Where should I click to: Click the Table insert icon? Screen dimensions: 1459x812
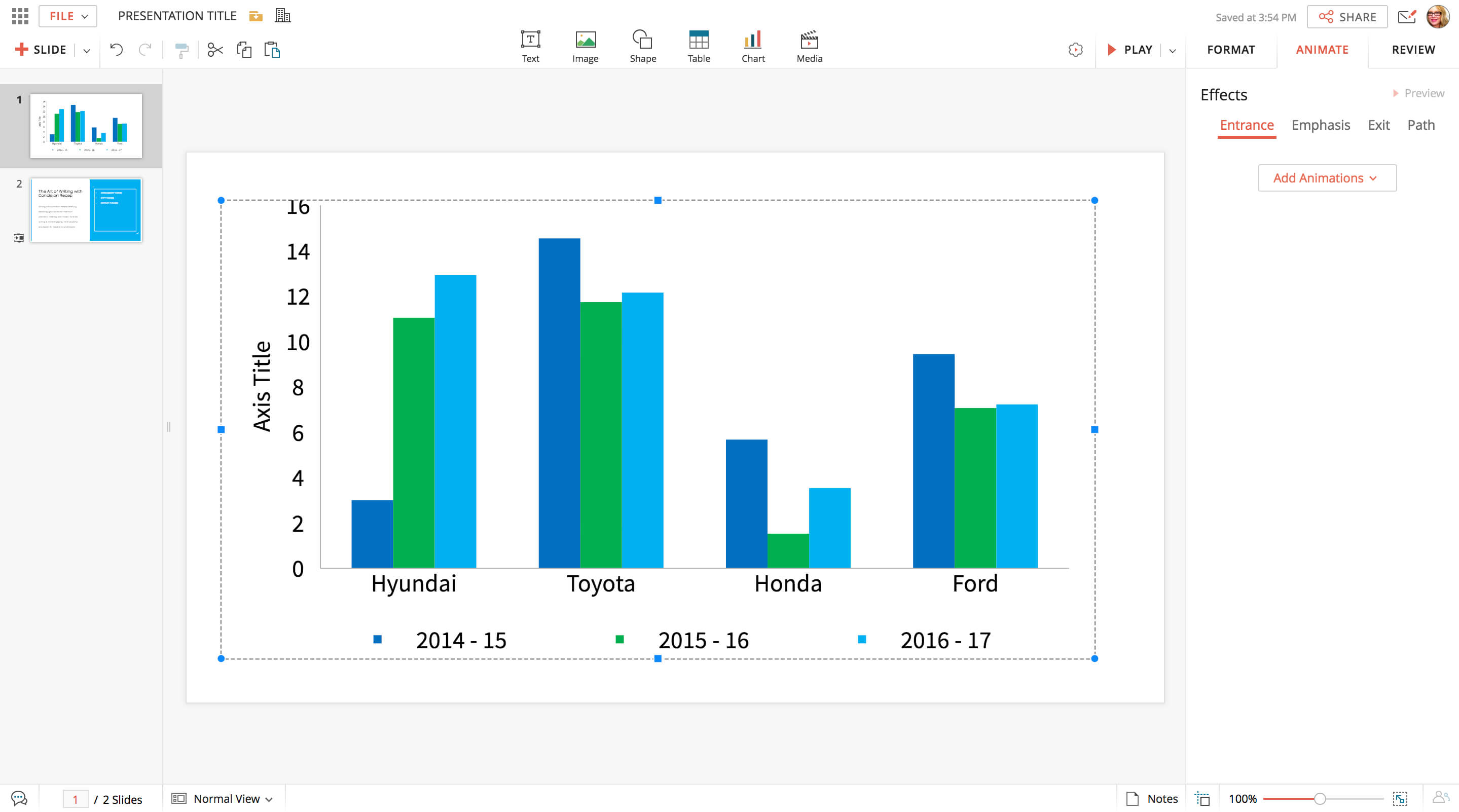(x=699, y=47)
